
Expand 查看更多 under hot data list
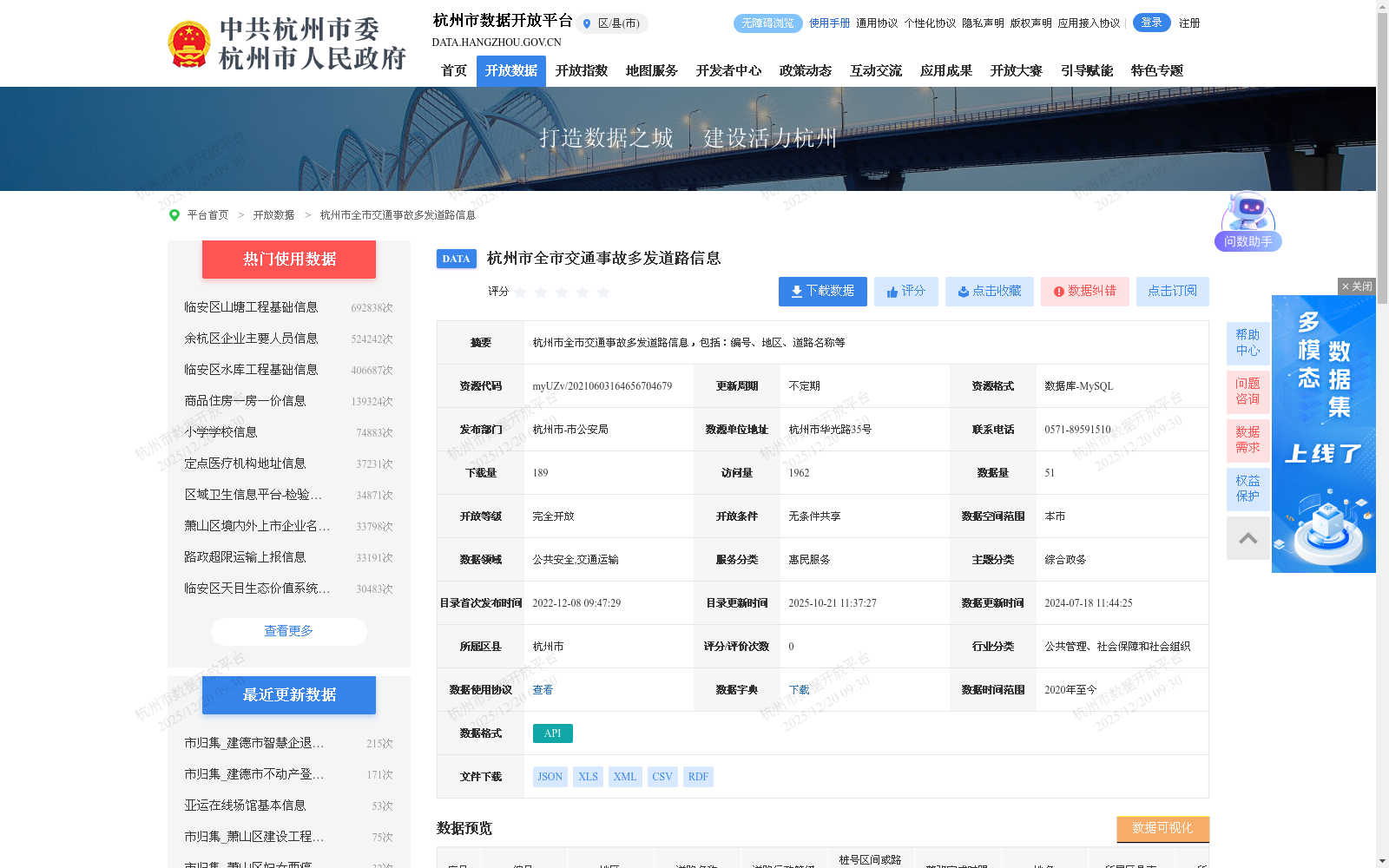coord(288,631)
